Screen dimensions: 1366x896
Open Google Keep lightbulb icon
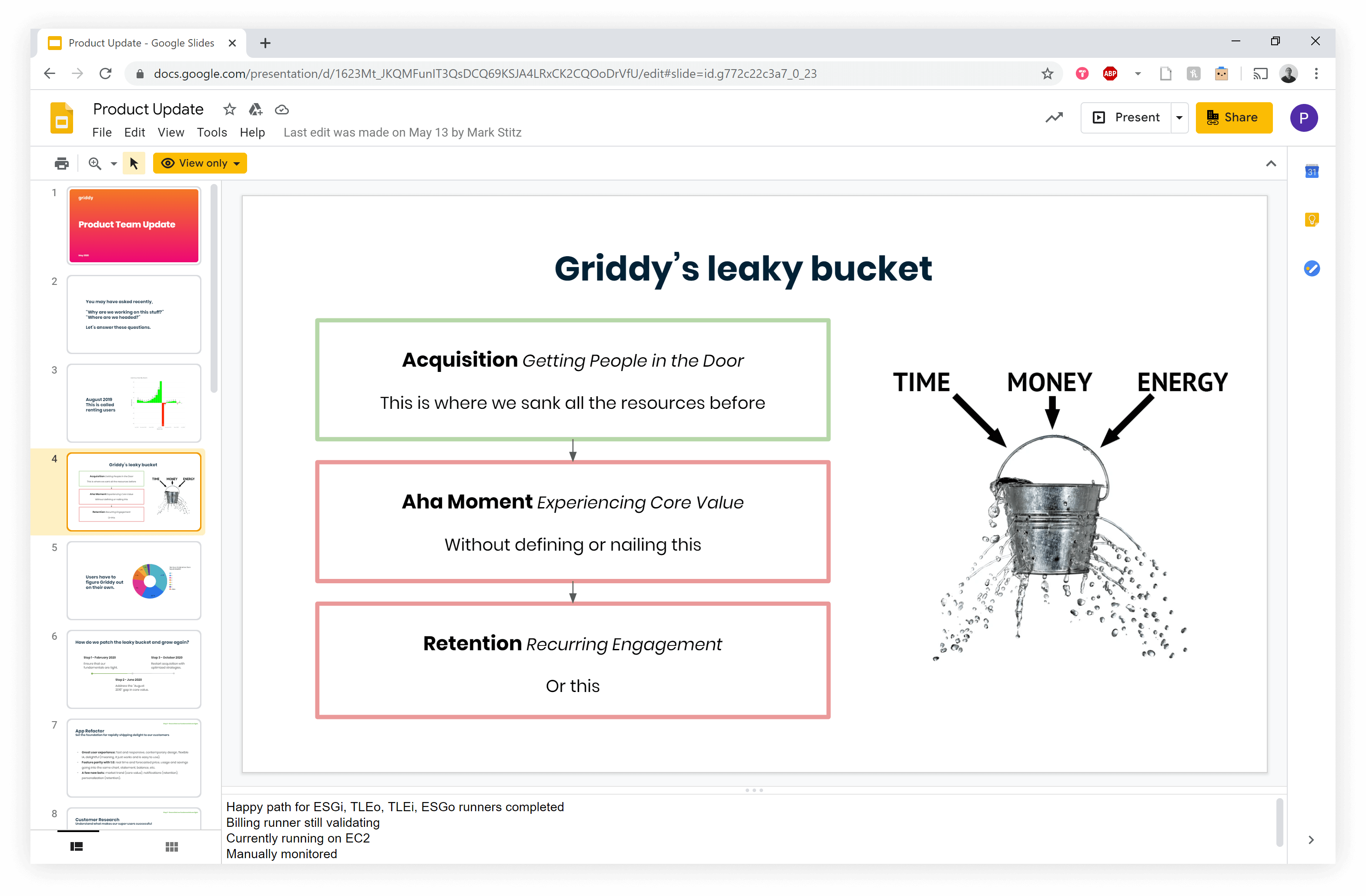click(1312, 219)
